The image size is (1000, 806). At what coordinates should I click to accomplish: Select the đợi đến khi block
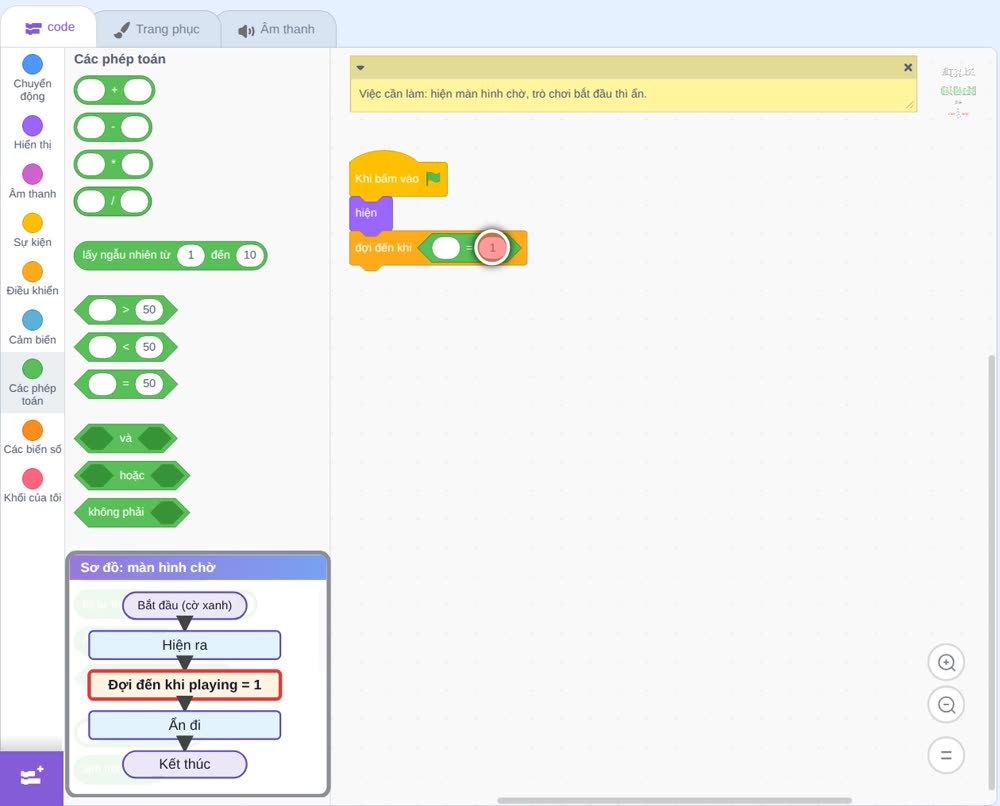pyautogui.click(x=383, y=248)
